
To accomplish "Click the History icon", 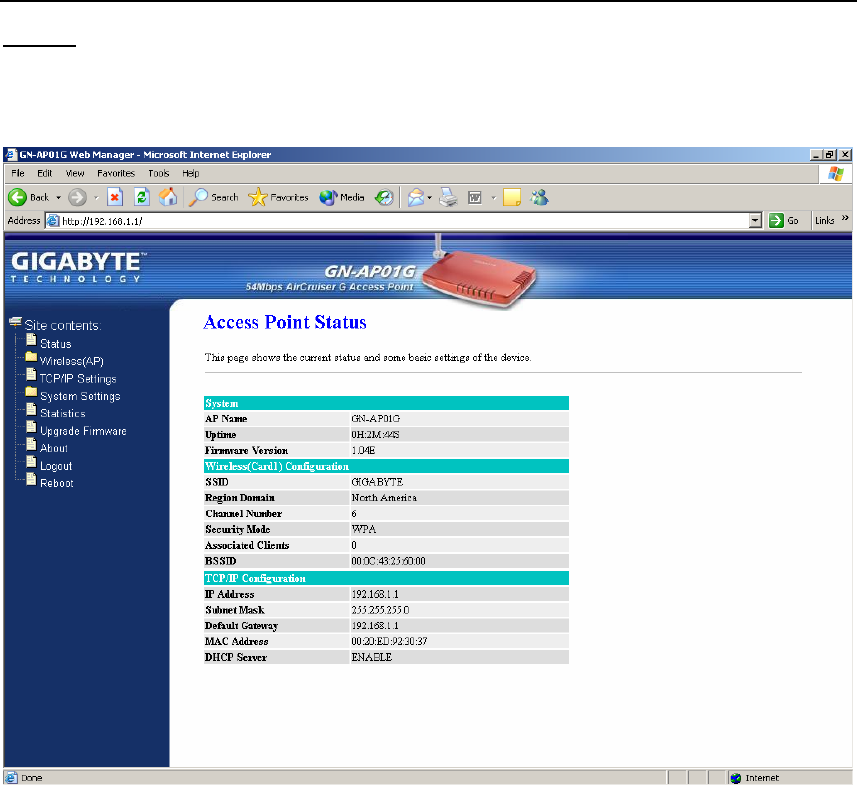I will click(x=384, y=197).
